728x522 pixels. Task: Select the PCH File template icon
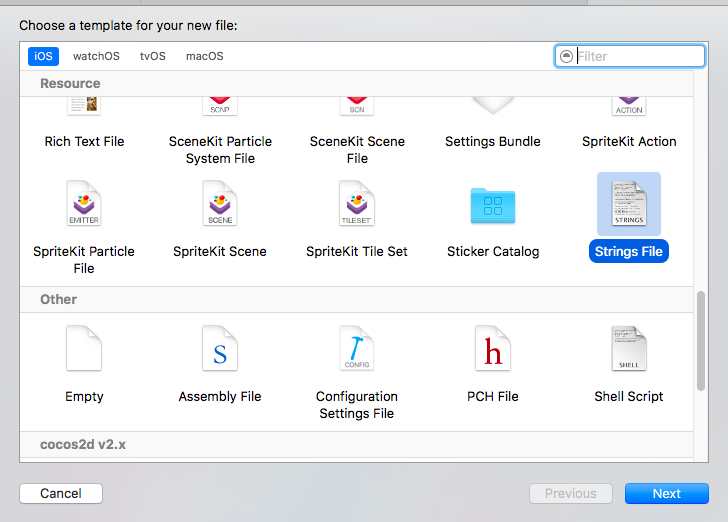tap(492, 350)
